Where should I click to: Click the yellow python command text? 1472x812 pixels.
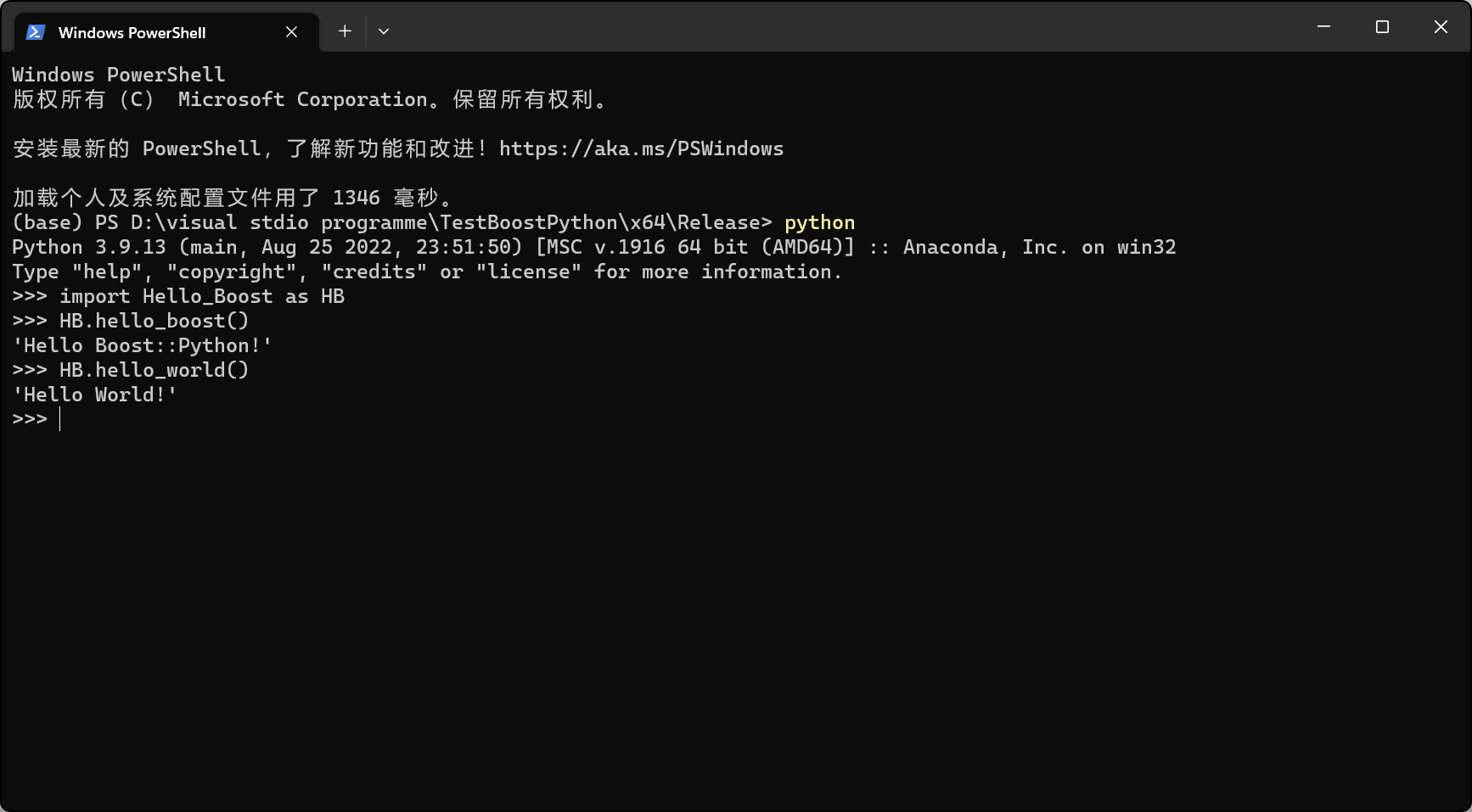(819, 223)
